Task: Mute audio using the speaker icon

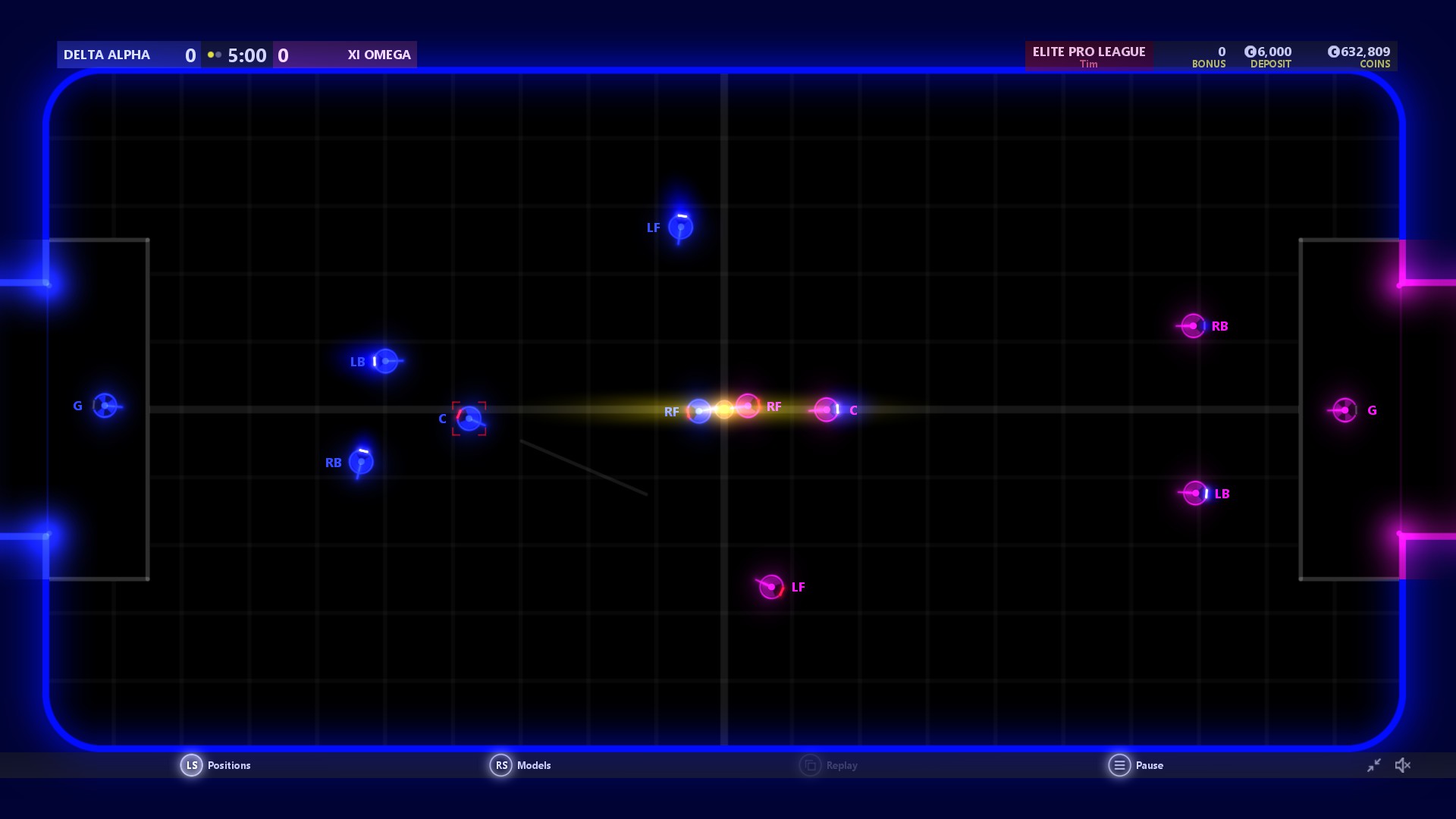Action: point(1404,765)
